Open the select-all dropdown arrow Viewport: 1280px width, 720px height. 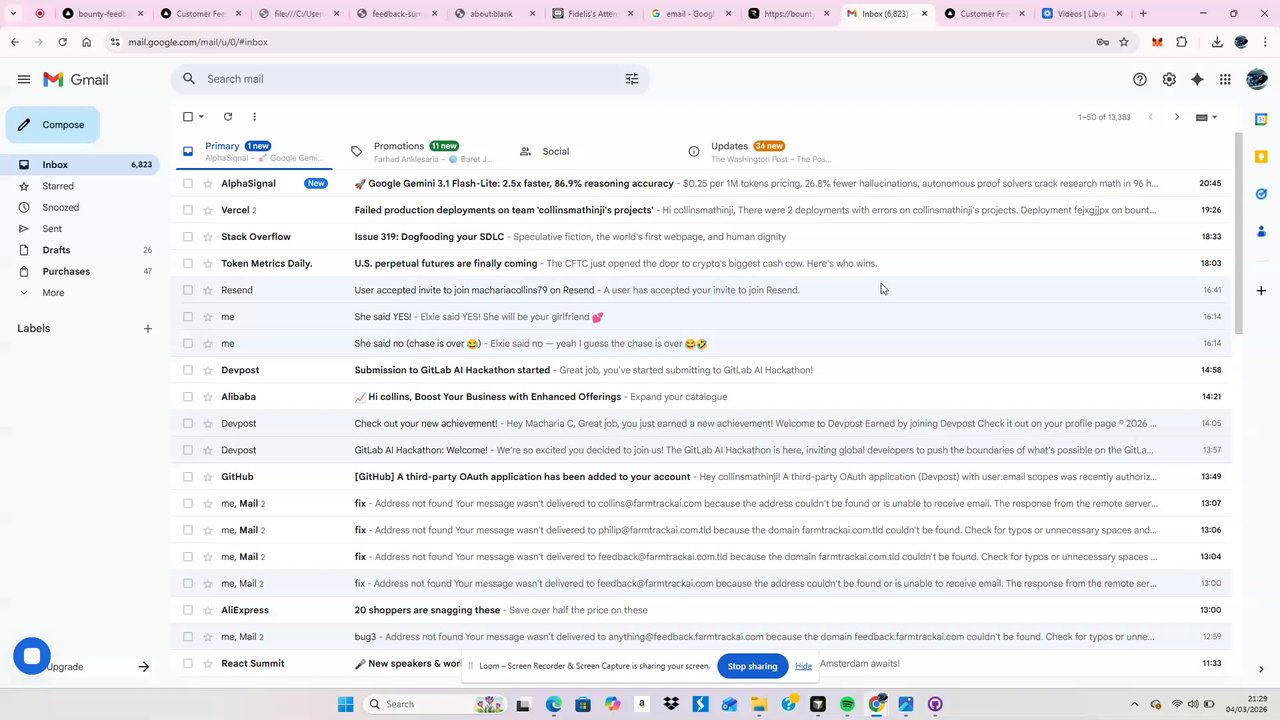tap(201, 117)
